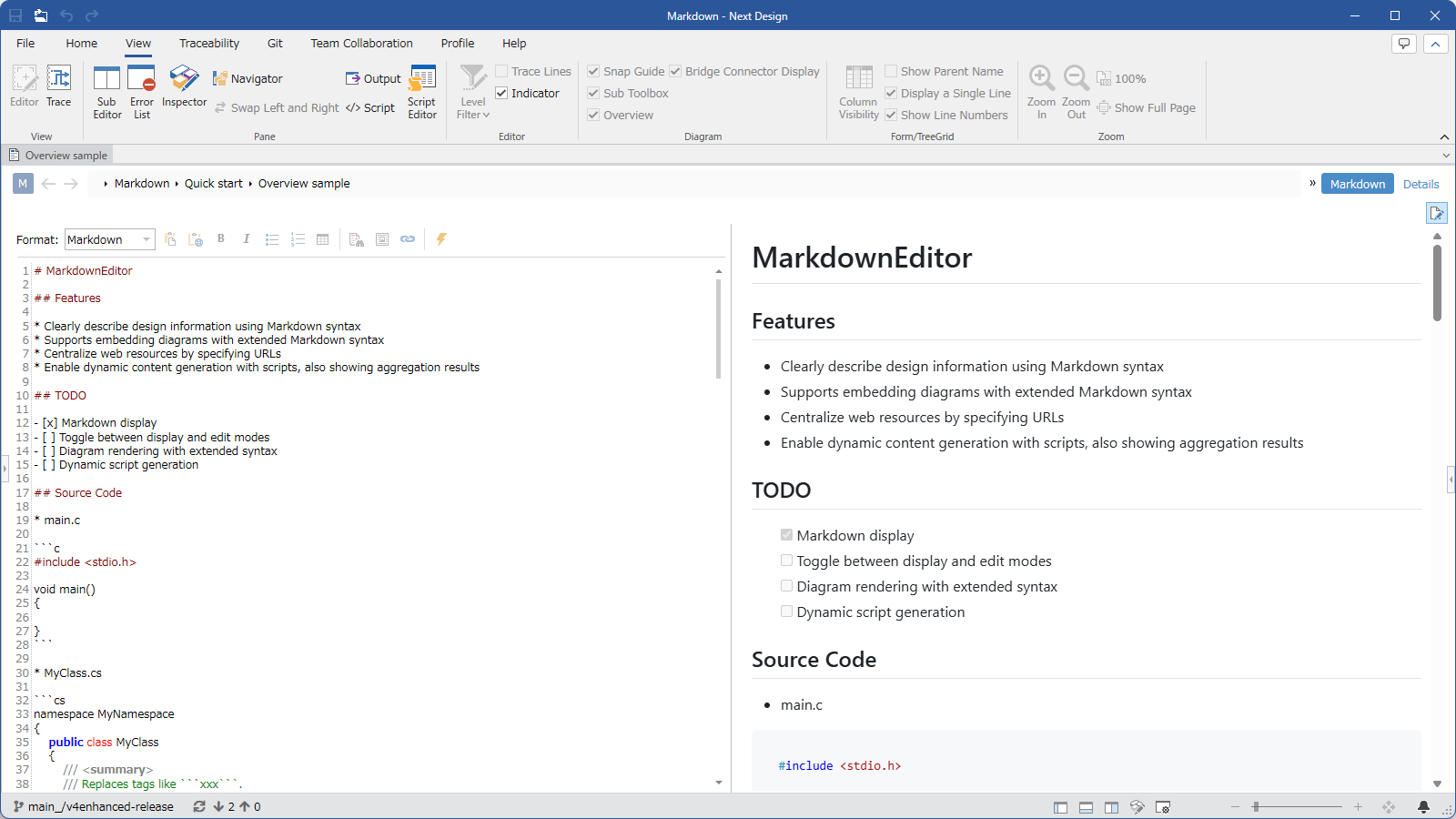Expand breadcrumb arrow before Markdown
Image resolution: width=1456 pixels, height=819 pixels.
(x=106, y=184)
